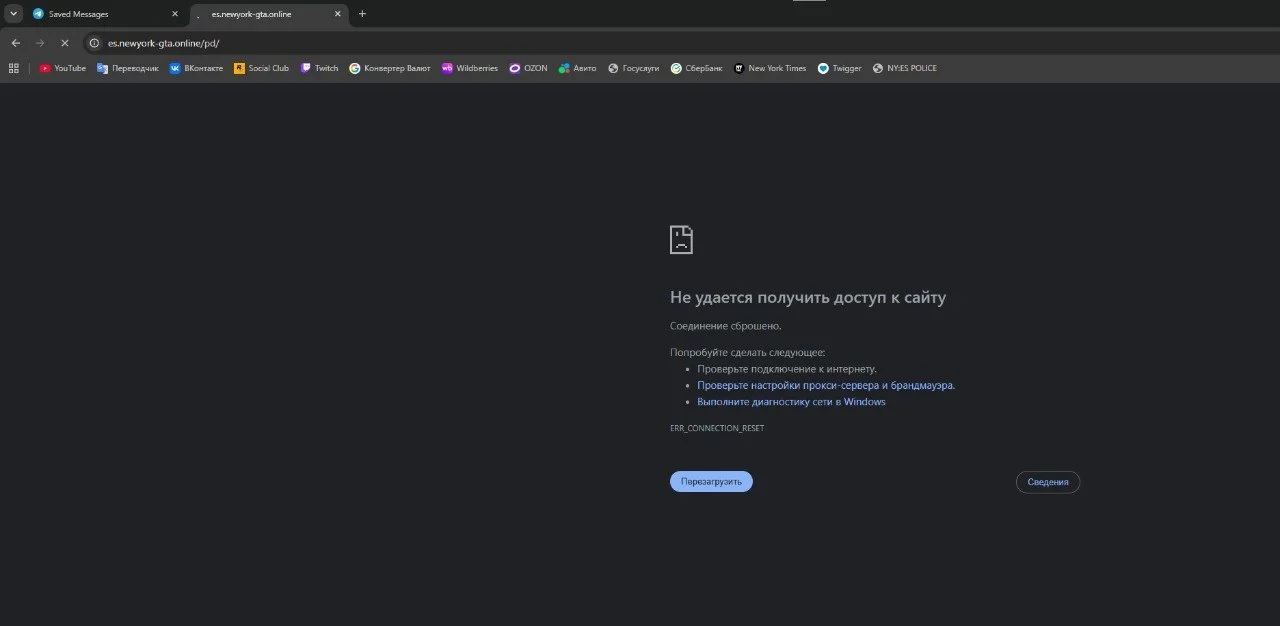The image size is (1280, 626).
Task: Open the ВКонтакте bookmark
Action: [x=196, y=68]
